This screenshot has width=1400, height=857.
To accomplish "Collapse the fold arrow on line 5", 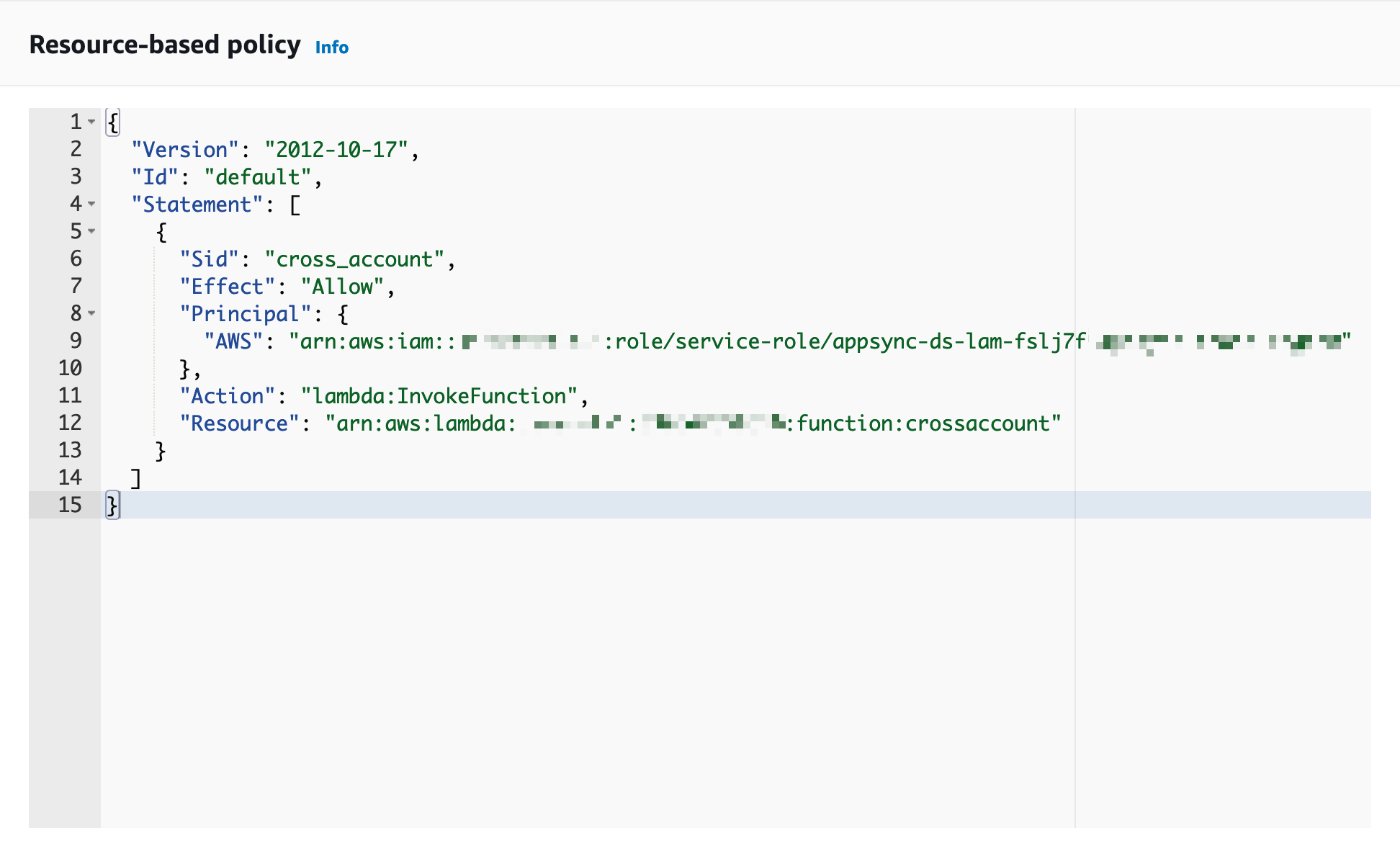I will tap(91, 231).
